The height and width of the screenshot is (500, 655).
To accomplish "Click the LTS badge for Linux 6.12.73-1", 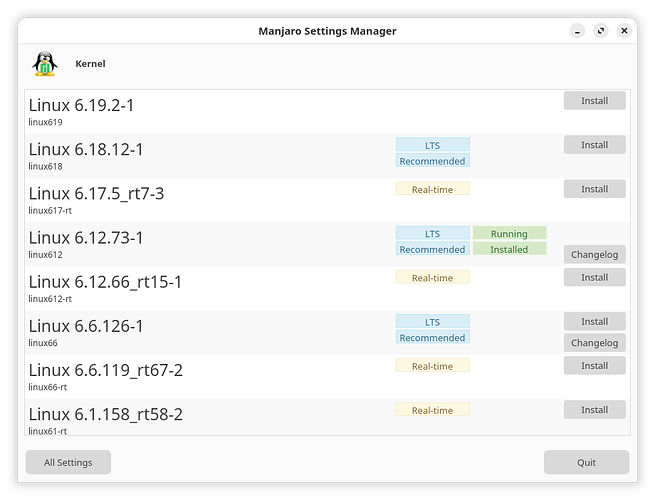I will click(433, 234).
